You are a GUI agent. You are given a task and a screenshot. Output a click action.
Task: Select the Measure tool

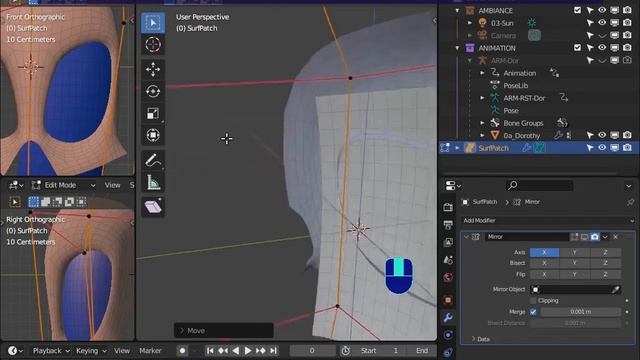153,182
